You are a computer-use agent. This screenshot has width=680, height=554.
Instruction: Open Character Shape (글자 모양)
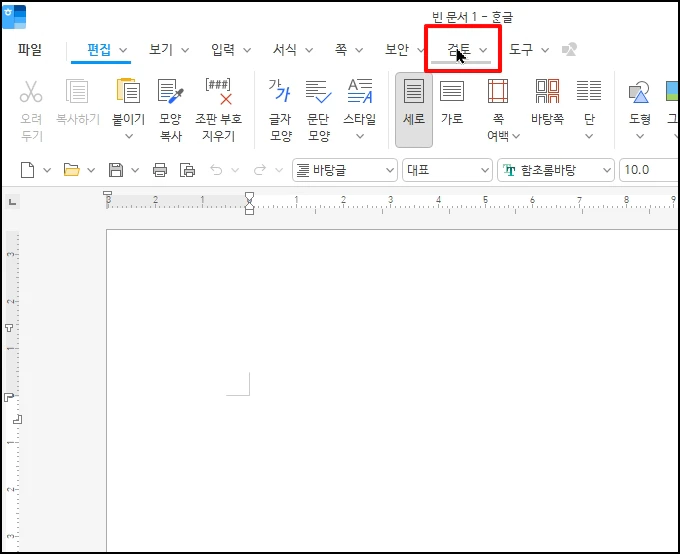280,91
